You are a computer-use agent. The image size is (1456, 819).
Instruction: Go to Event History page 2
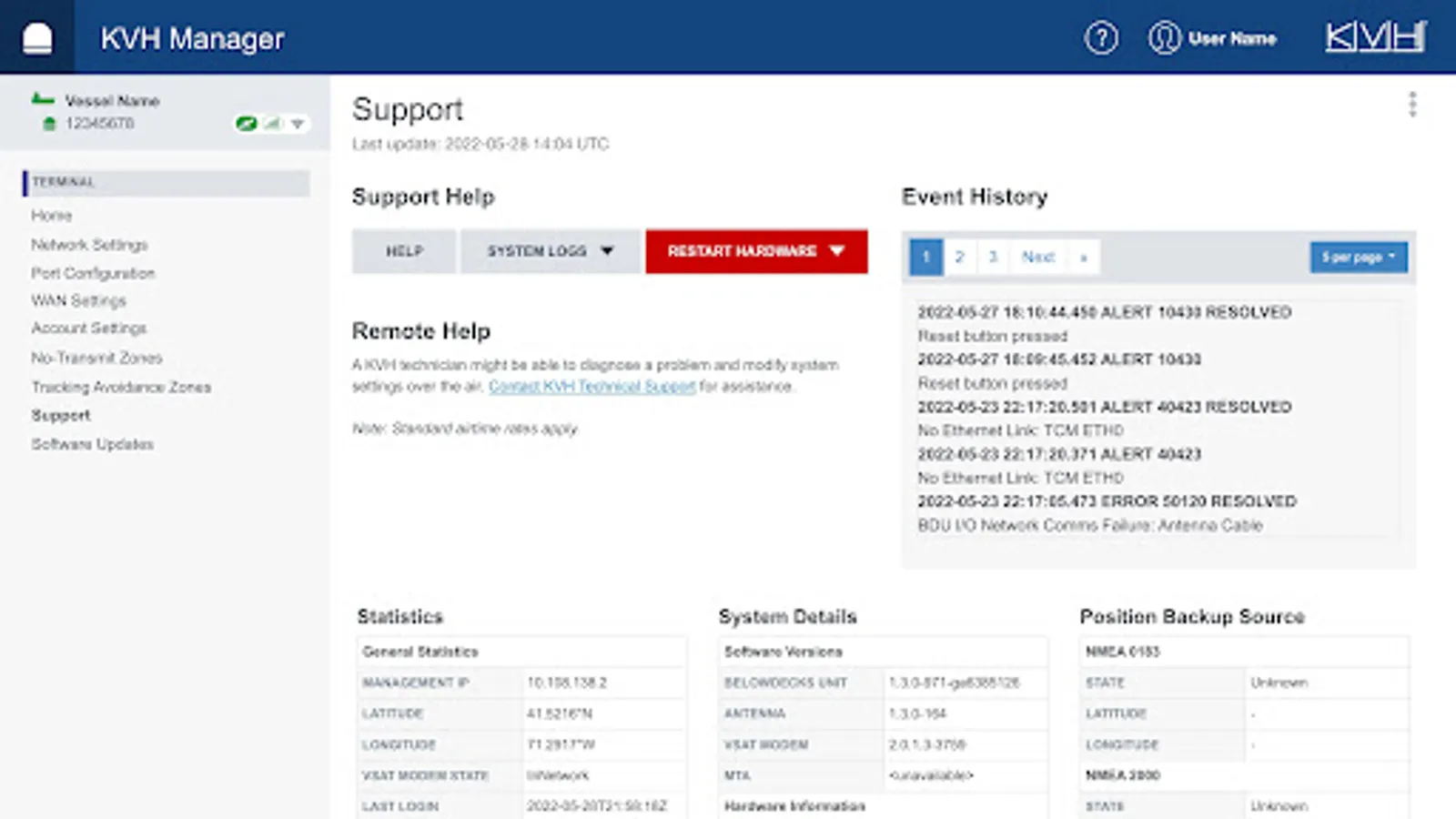959,257
